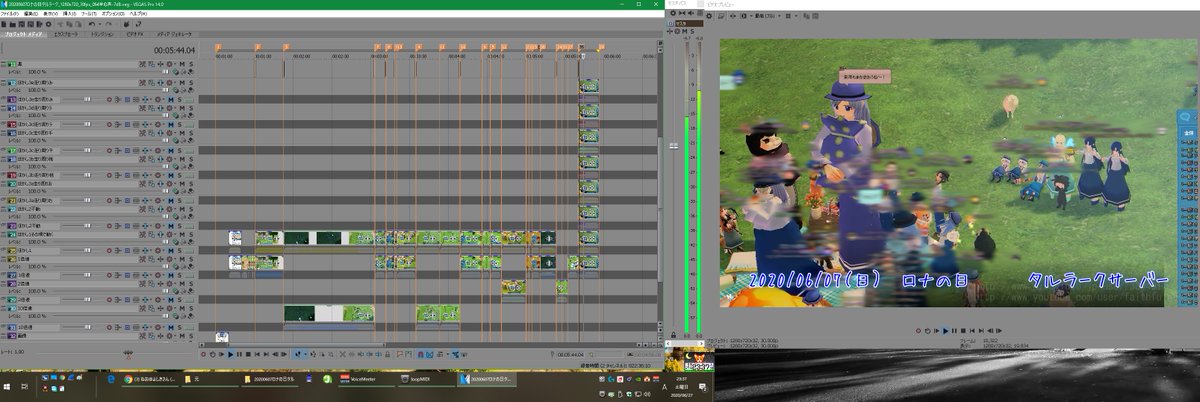Click the 00:05:44.04 timecode display
1200x402 pixels.
(174, 50)
